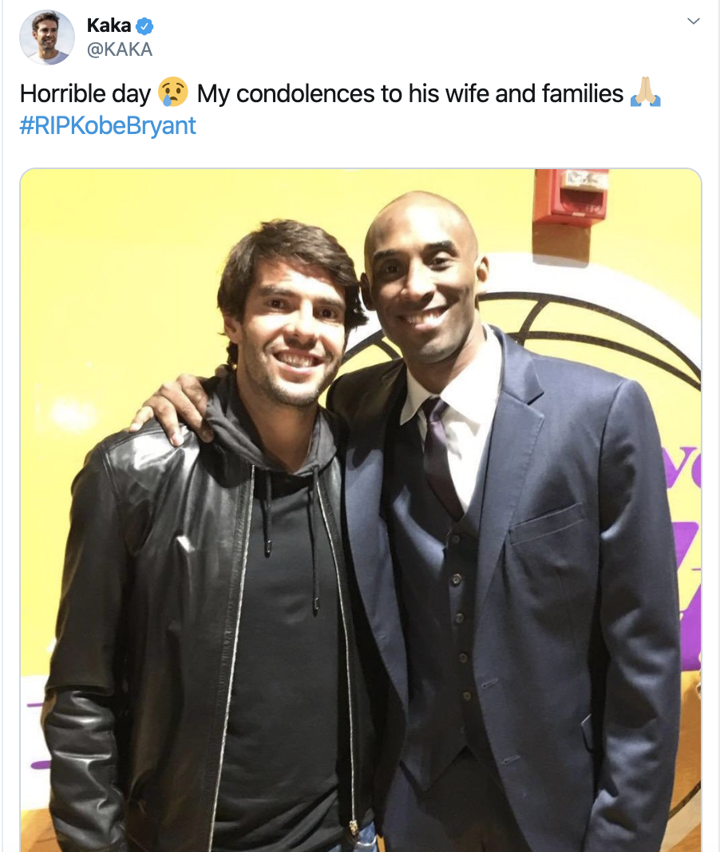
Task: Click the @KAKA username handle
Action: tap(120, 49)
